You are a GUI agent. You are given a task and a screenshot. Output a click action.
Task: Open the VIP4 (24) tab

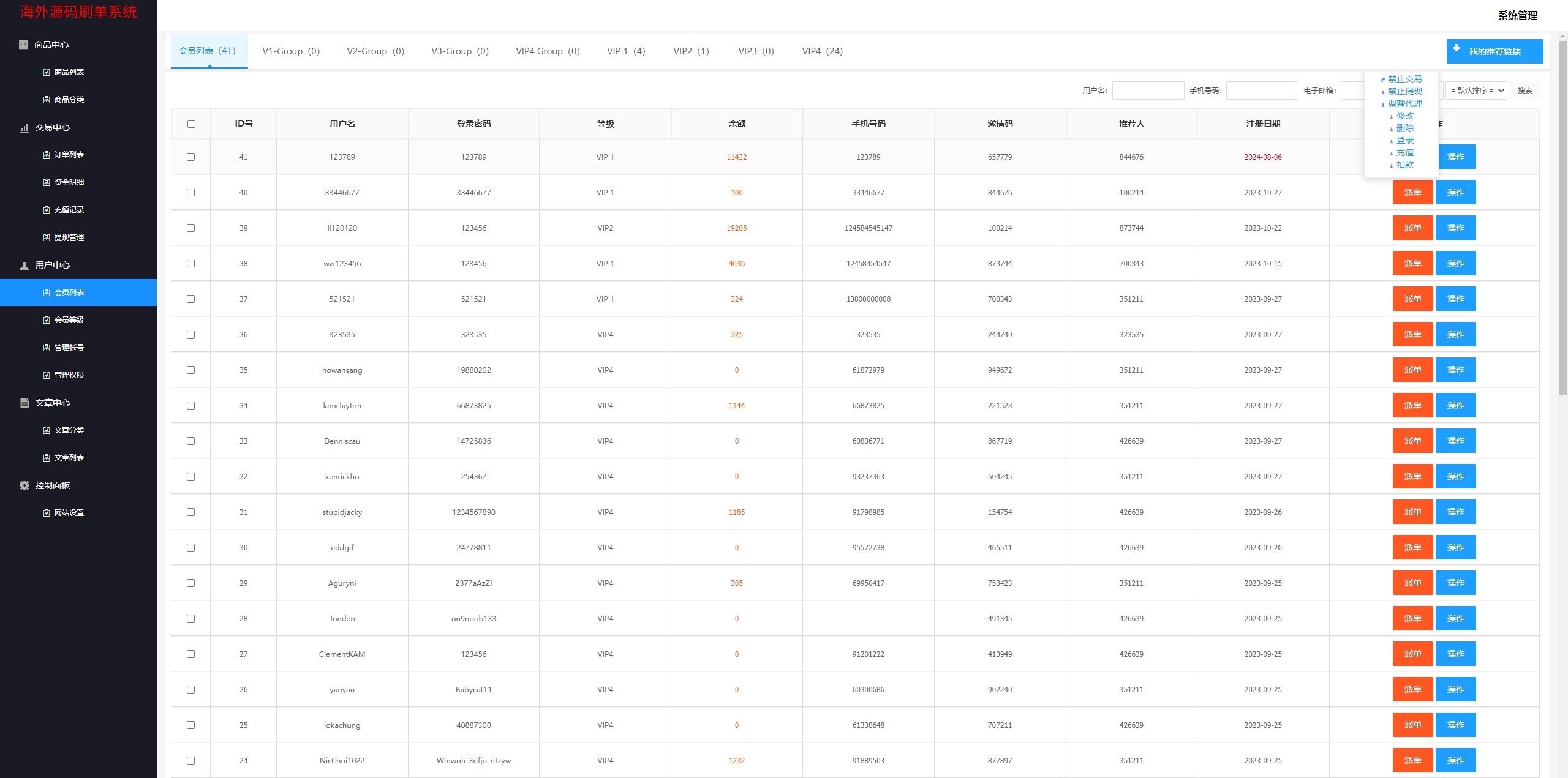click(823, 51)
